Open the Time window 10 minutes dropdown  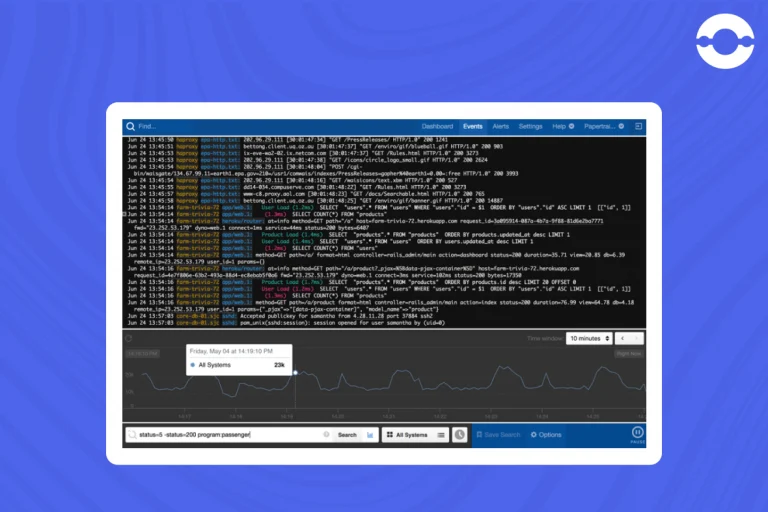(x=589, y=339)
